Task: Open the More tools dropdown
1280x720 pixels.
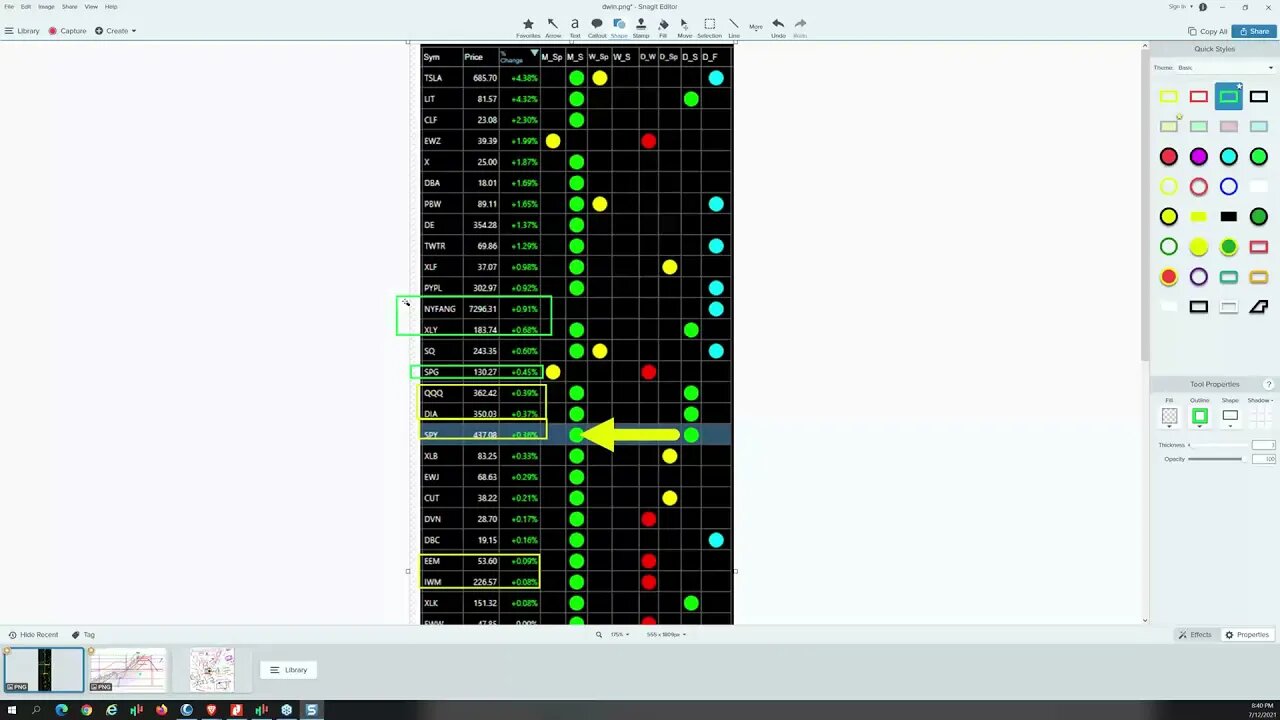Action: [x=756, y=27]
